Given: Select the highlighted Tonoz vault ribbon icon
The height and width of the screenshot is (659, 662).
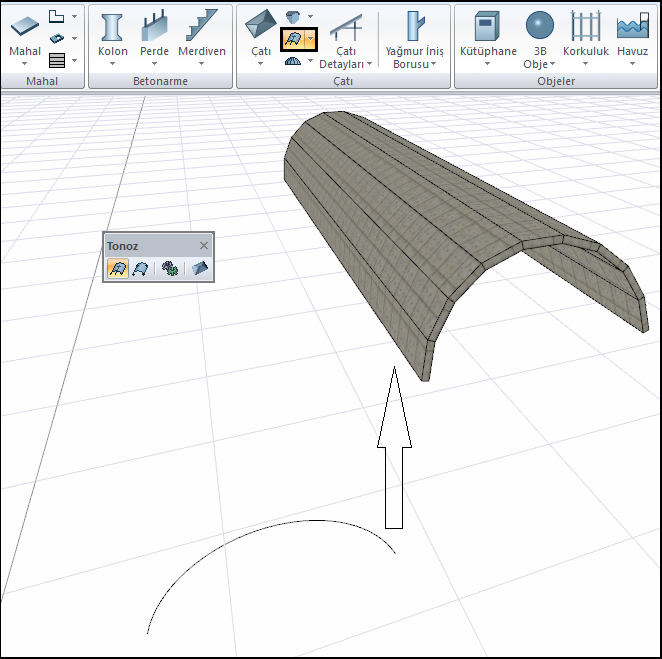Looking at the screenshot, I should pos(295,39).
